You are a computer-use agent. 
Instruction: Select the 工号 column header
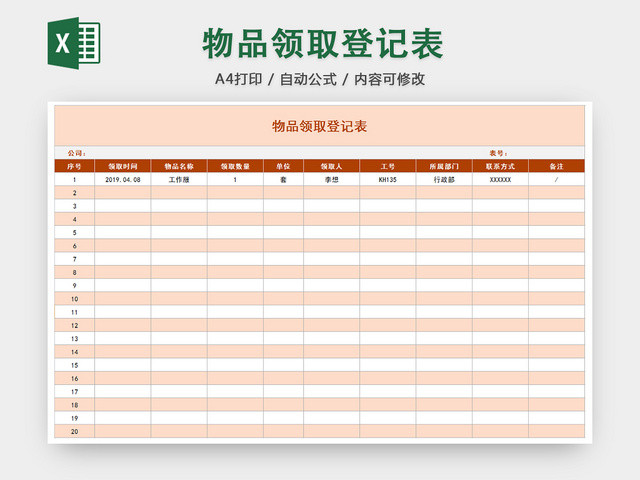point(388,166)
